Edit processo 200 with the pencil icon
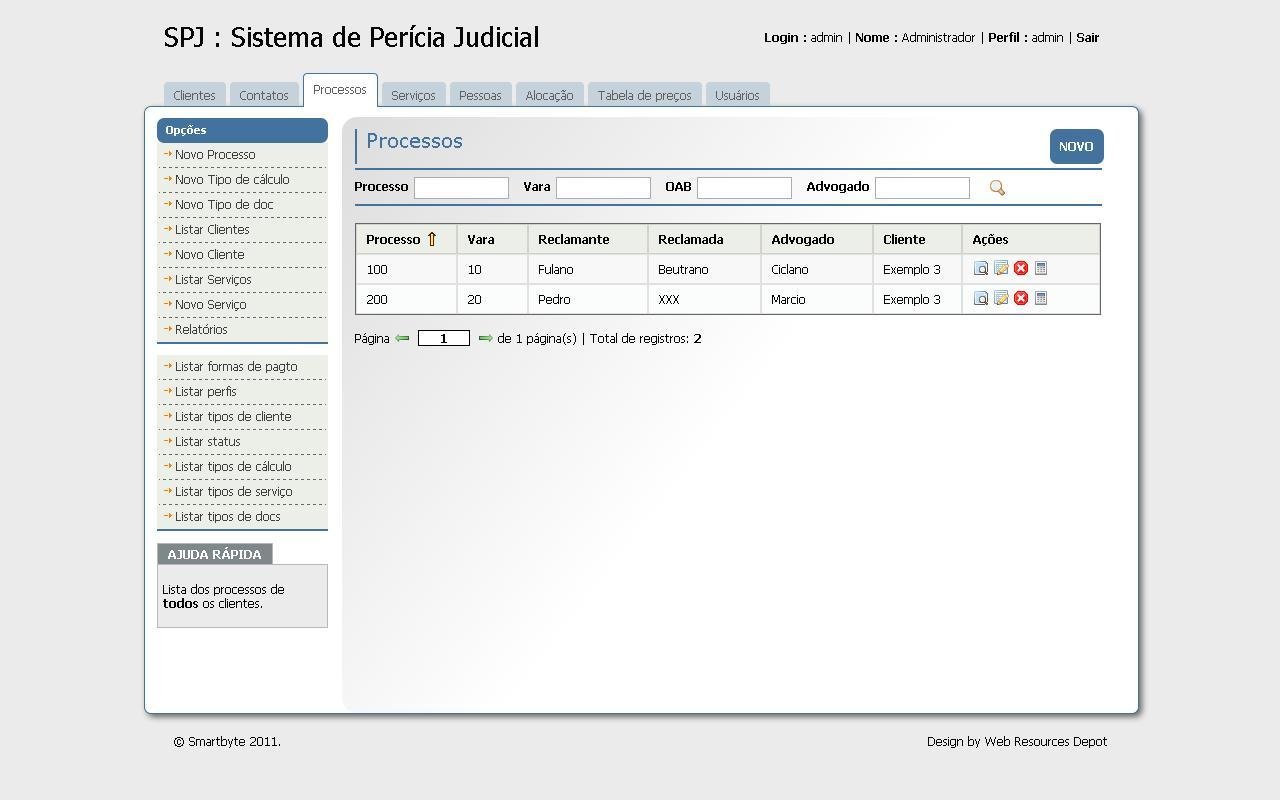 click(x=1001, y=298)
